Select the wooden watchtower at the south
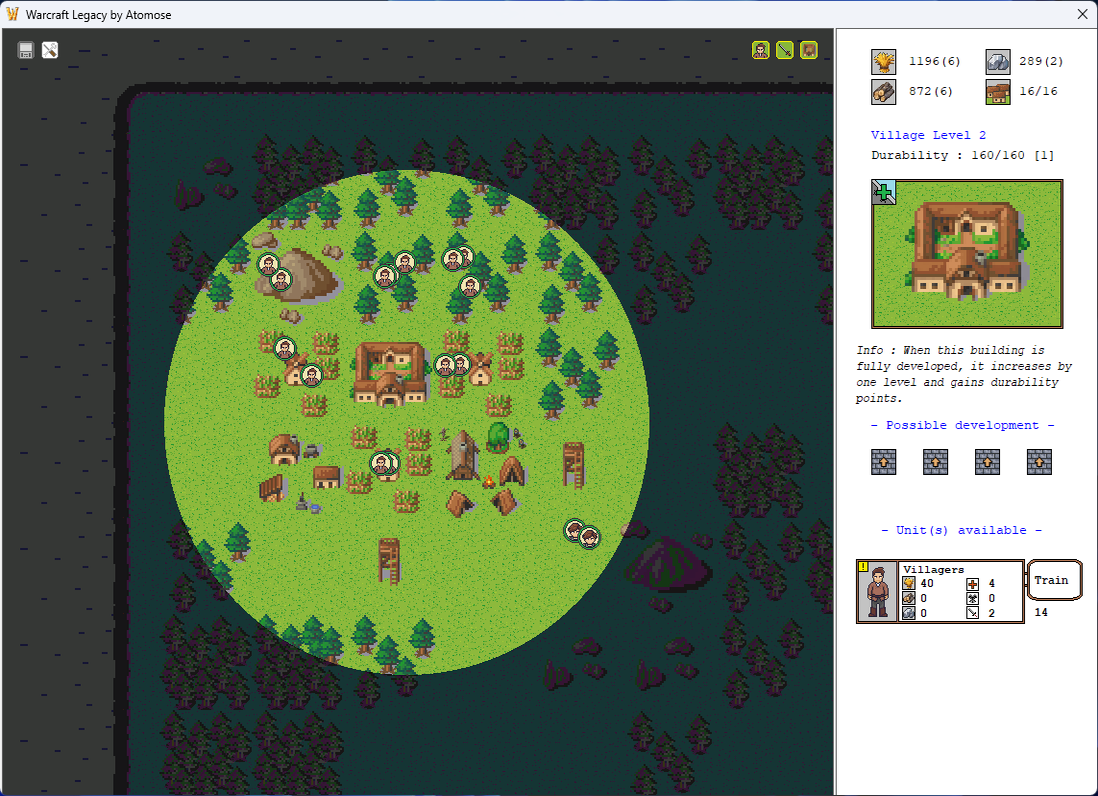Image resolution: width=1098 pixels, height=796 pixels. click(389, 561)
